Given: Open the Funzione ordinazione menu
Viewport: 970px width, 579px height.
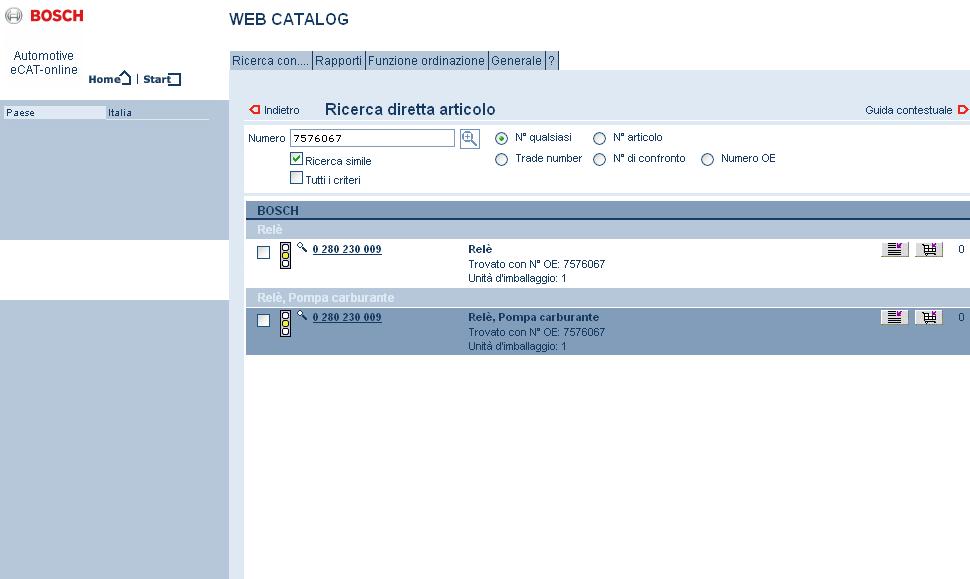Looking at the screenshot, I should (426, 61).
